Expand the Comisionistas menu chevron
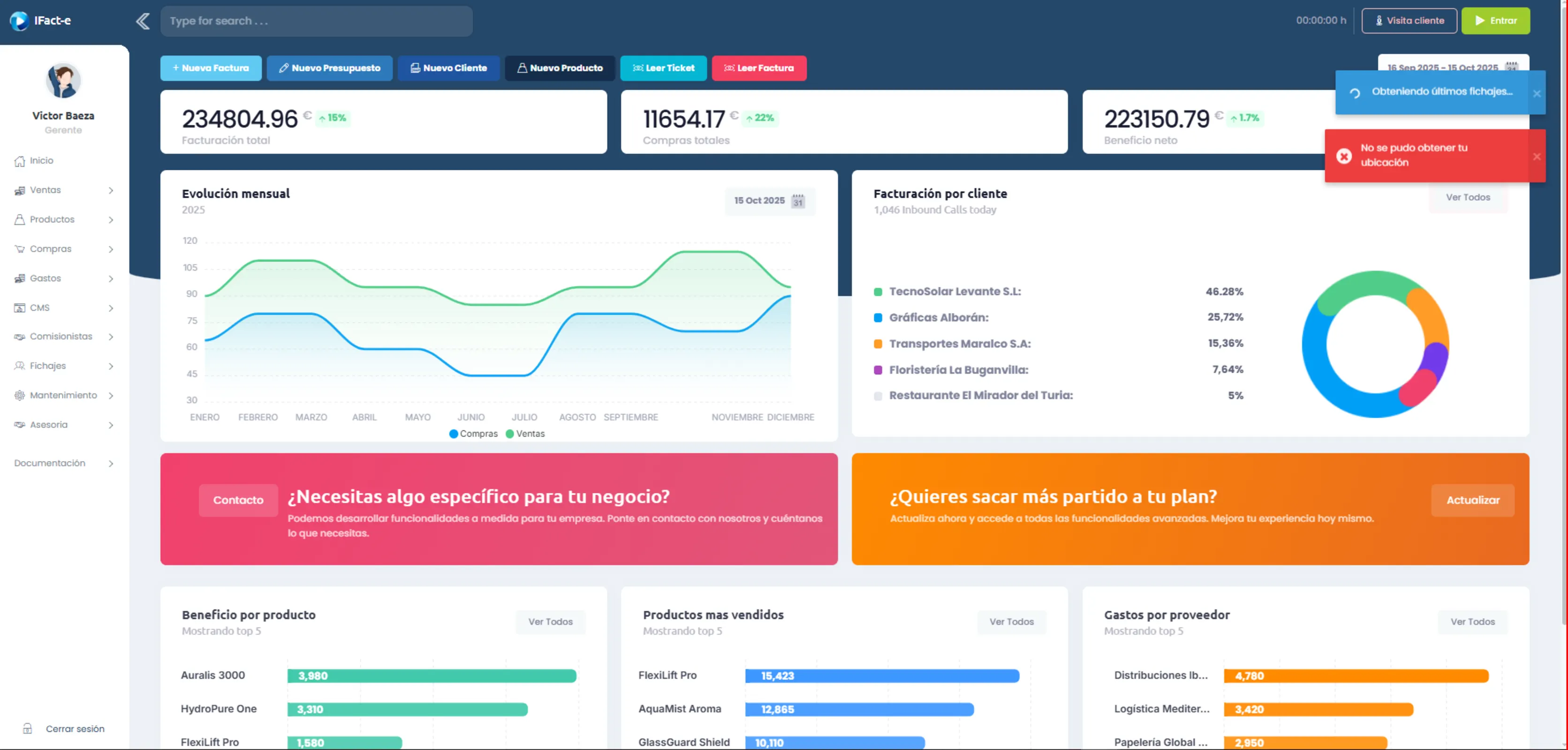The height and width of the screenshot is (750, 1568). 111,337
